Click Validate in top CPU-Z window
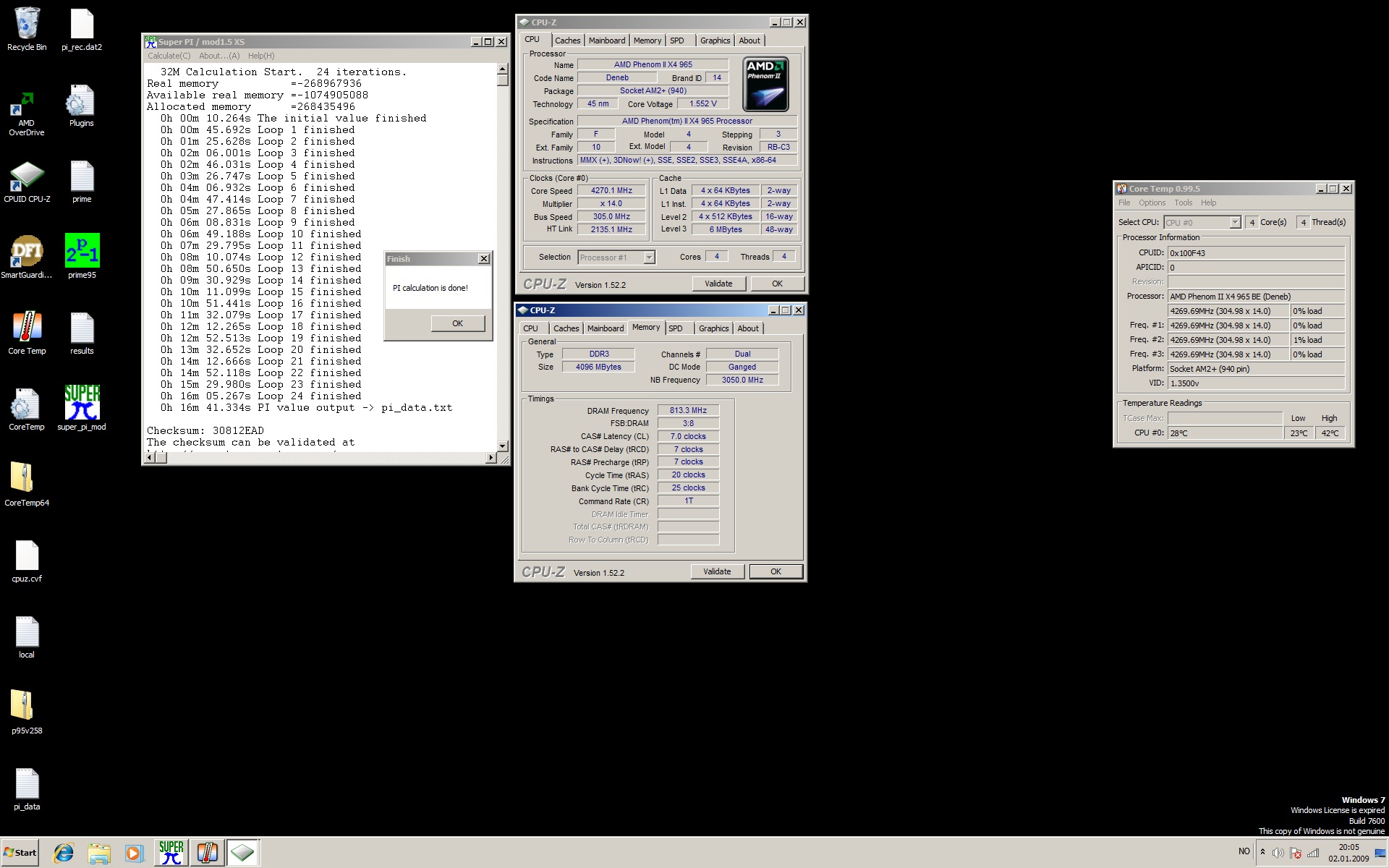The image size is (1389, 868). coord(718,284)
